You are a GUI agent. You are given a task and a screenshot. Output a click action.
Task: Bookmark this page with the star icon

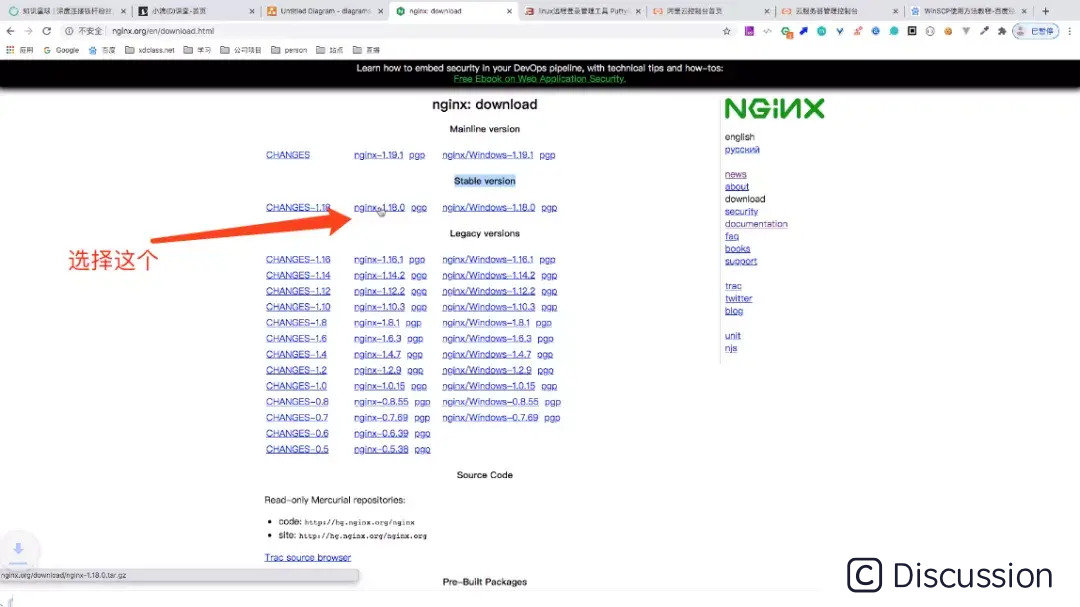coord(727,31)
